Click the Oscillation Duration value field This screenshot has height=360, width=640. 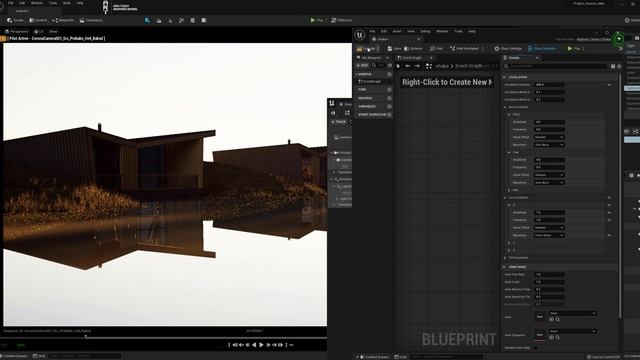click(x=549, y=85)
